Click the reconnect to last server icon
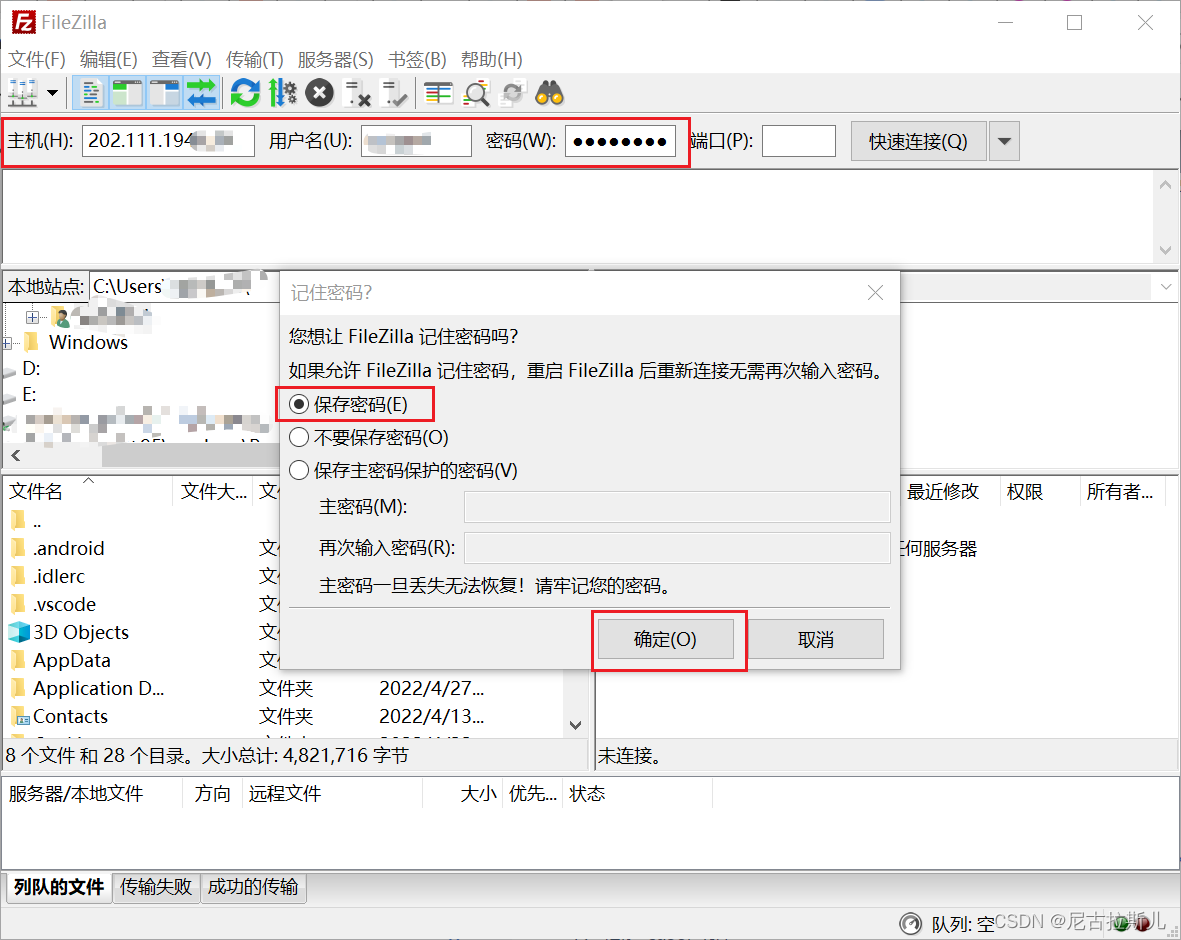The height and width of the screenshot is (940, 1181). pos(394,93)
